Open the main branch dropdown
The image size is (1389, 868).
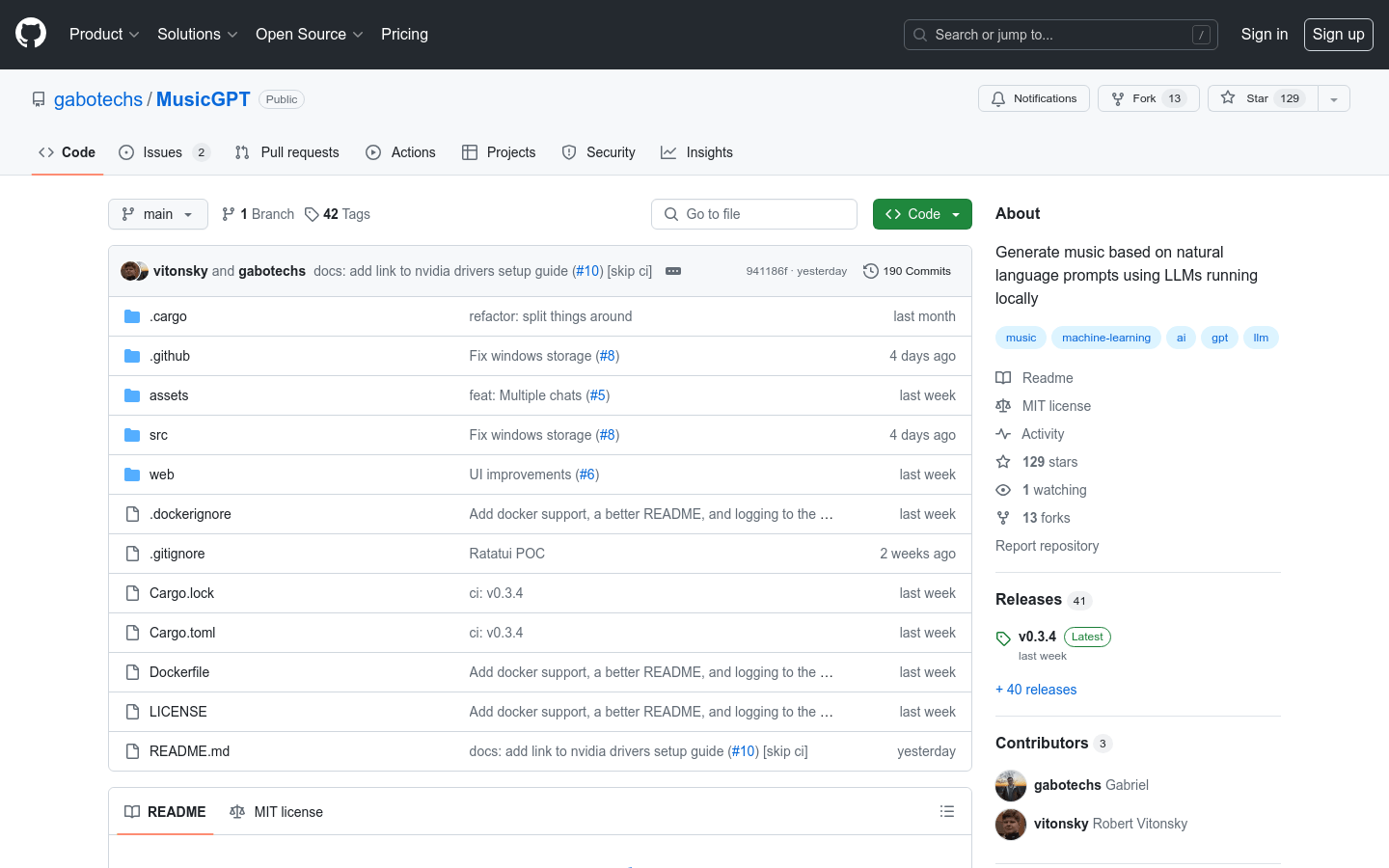pyautogui.click(x=158, y=214)
